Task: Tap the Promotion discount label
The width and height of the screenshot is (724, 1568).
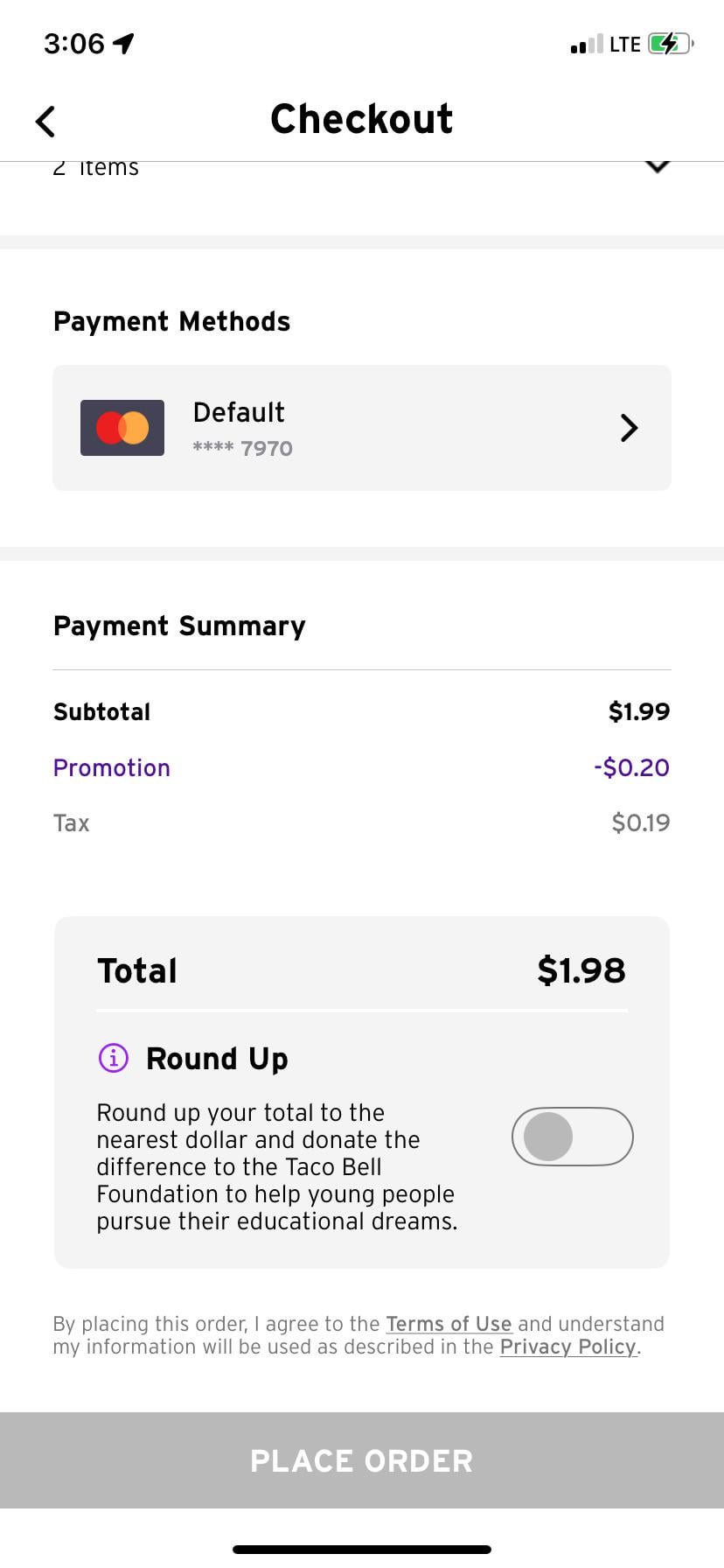Action: pos(112,767)
